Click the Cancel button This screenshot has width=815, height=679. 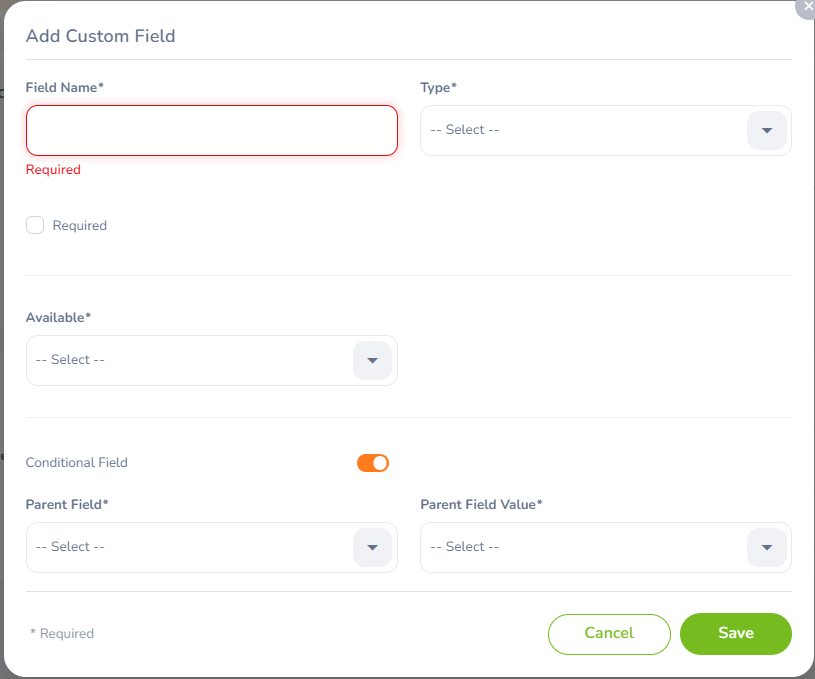click(609, 633)
